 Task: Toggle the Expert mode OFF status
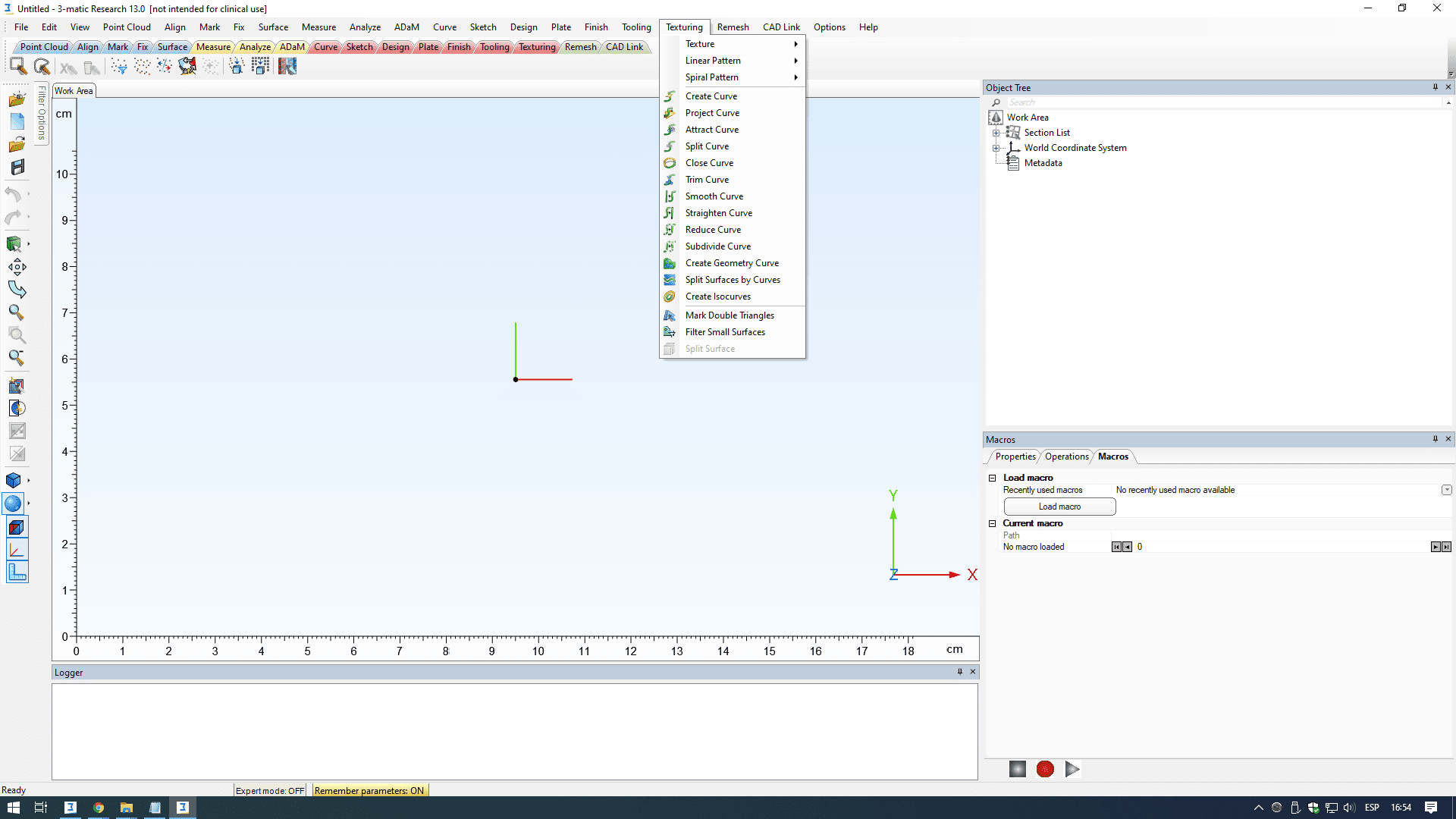pyautogui.click(x=270, y=790)
